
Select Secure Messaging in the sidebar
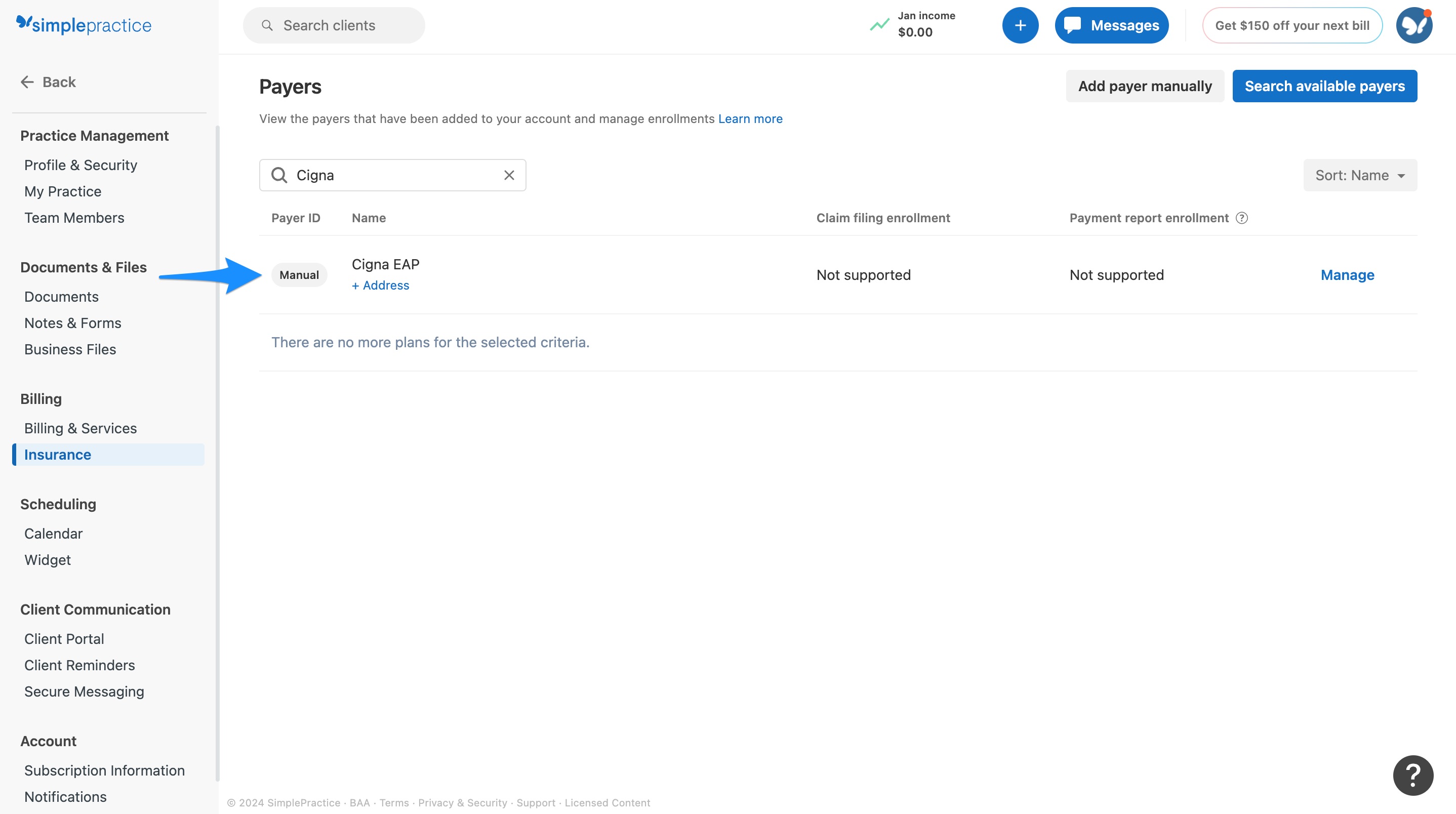pyautogui.click(x=84, y=691)
